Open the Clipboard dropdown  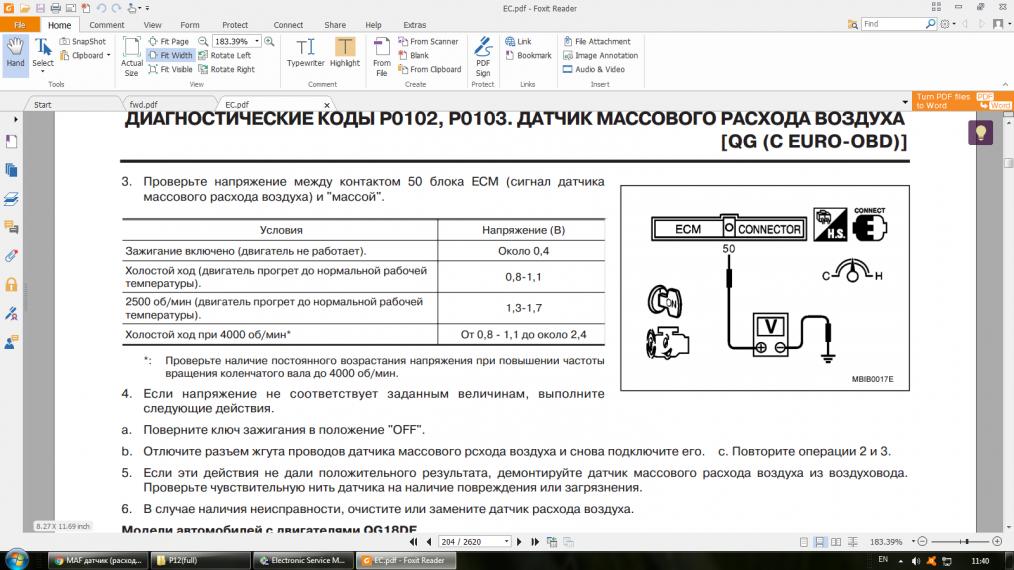85,56
